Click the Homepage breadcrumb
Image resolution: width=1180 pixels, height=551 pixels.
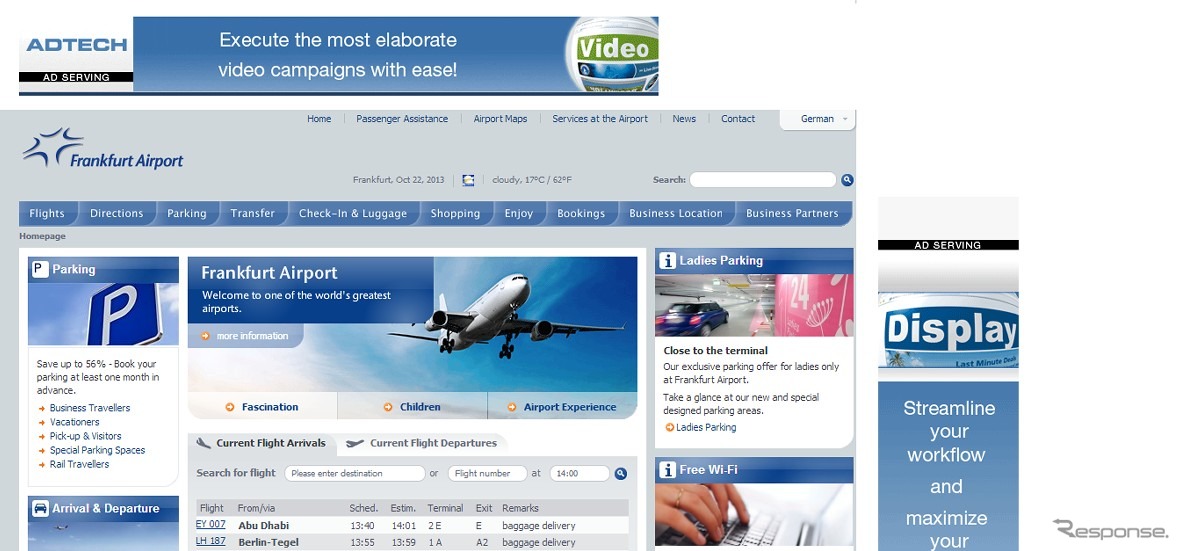(x=42, y=236)
